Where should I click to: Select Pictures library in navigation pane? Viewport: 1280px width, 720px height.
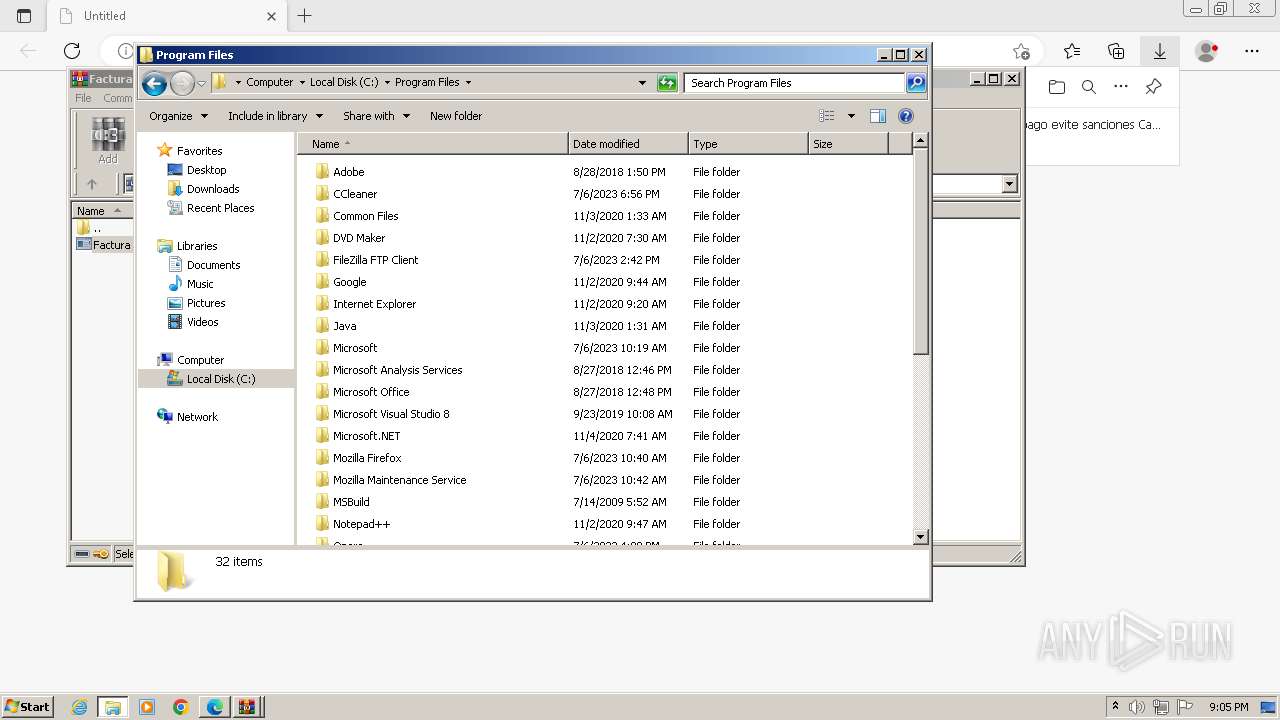point(206,303)
